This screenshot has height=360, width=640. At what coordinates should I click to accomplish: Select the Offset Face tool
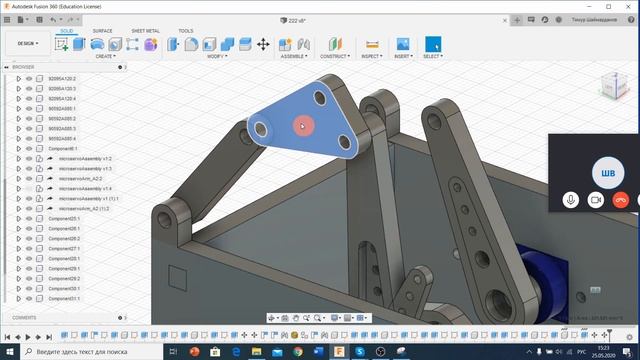245,44
